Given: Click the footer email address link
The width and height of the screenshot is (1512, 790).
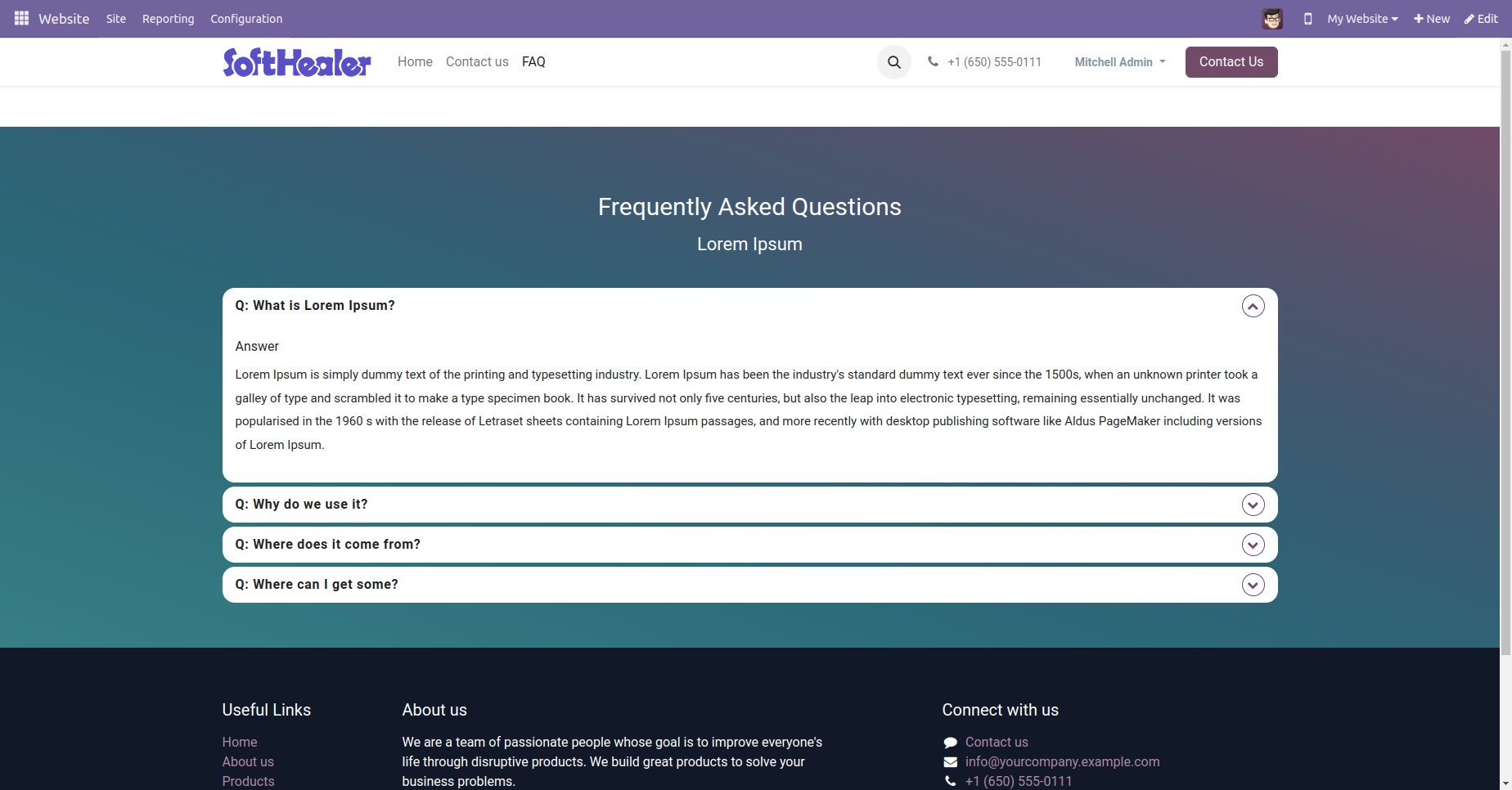Looking at the screenshot, I should 1062,761.
